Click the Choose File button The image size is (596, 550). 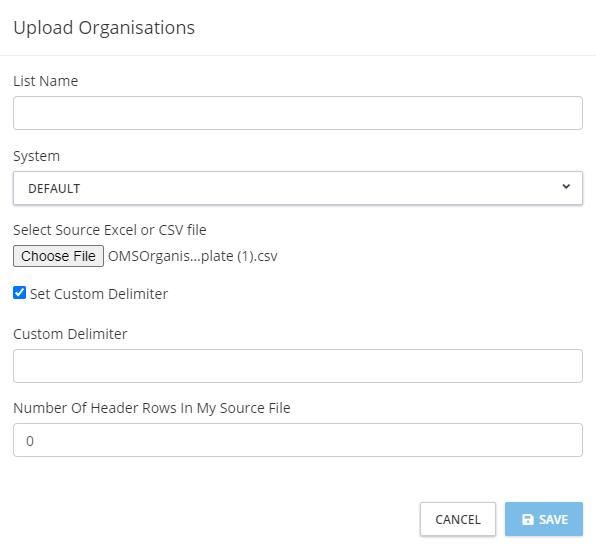(x=59, y=256)
